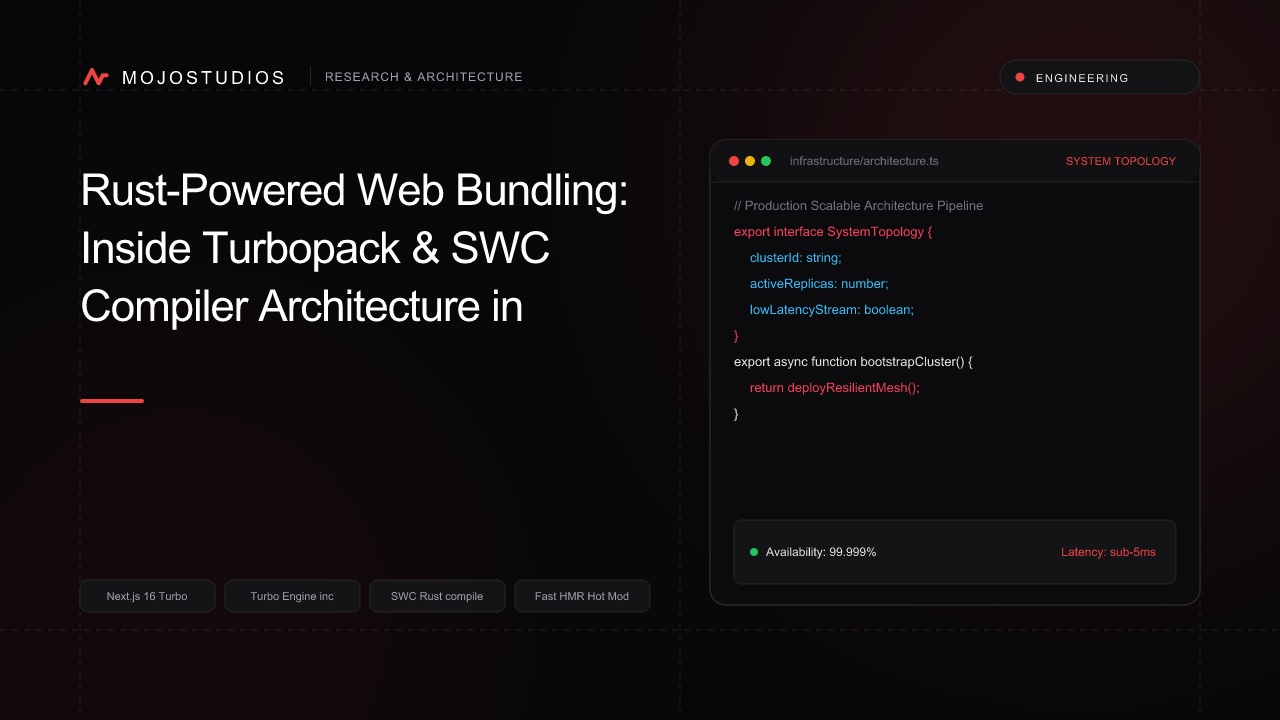Click the clusterId: string line
The width and height of the screenshot is (1280, 720).
pyautogui.click(x=796, y=257)
